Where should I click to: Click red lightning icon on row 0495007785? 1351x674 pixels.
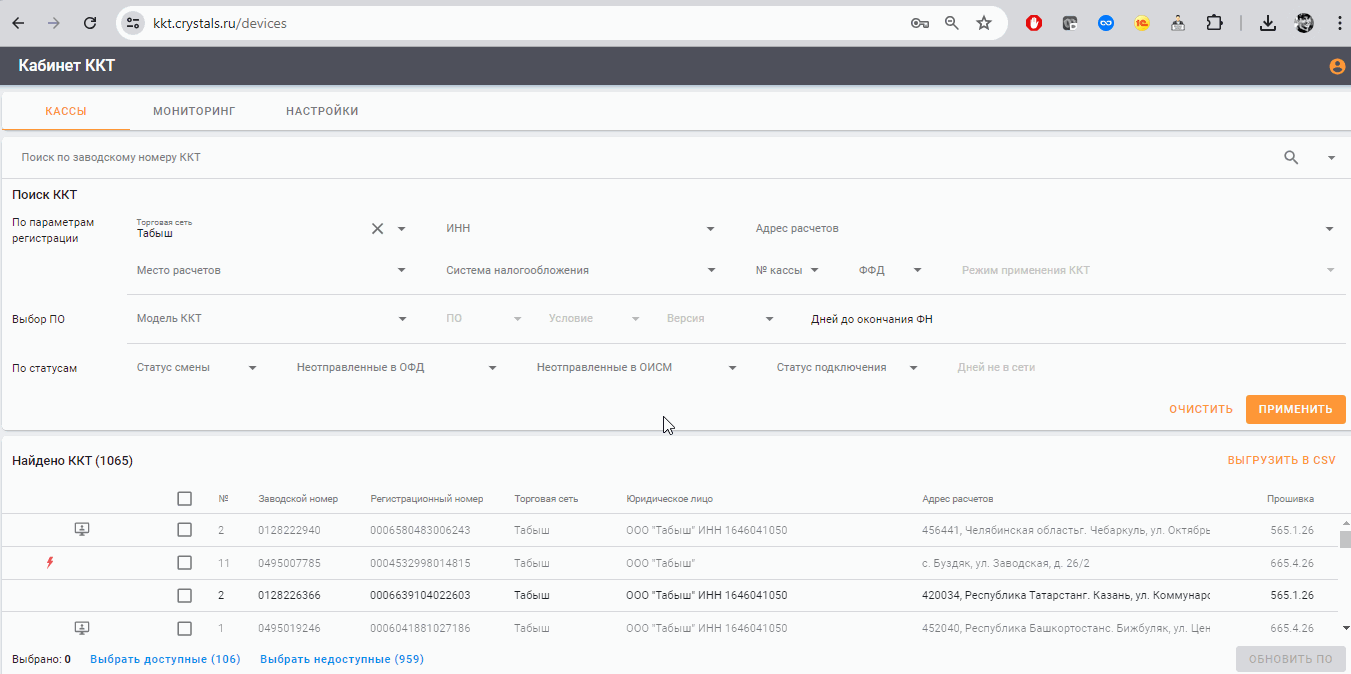coord(51,563)
